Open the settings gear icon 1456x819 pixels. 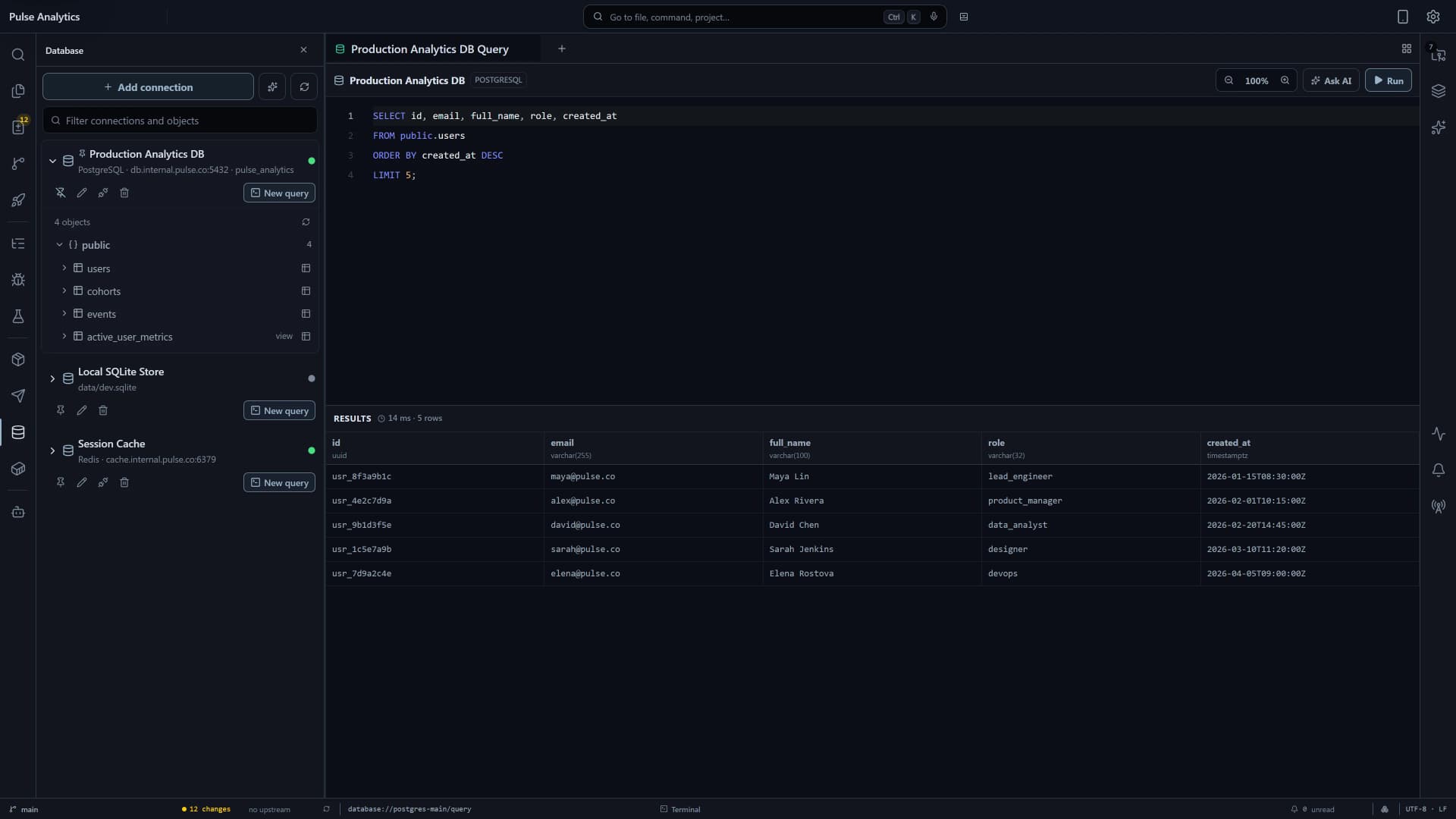point(1432,17)
